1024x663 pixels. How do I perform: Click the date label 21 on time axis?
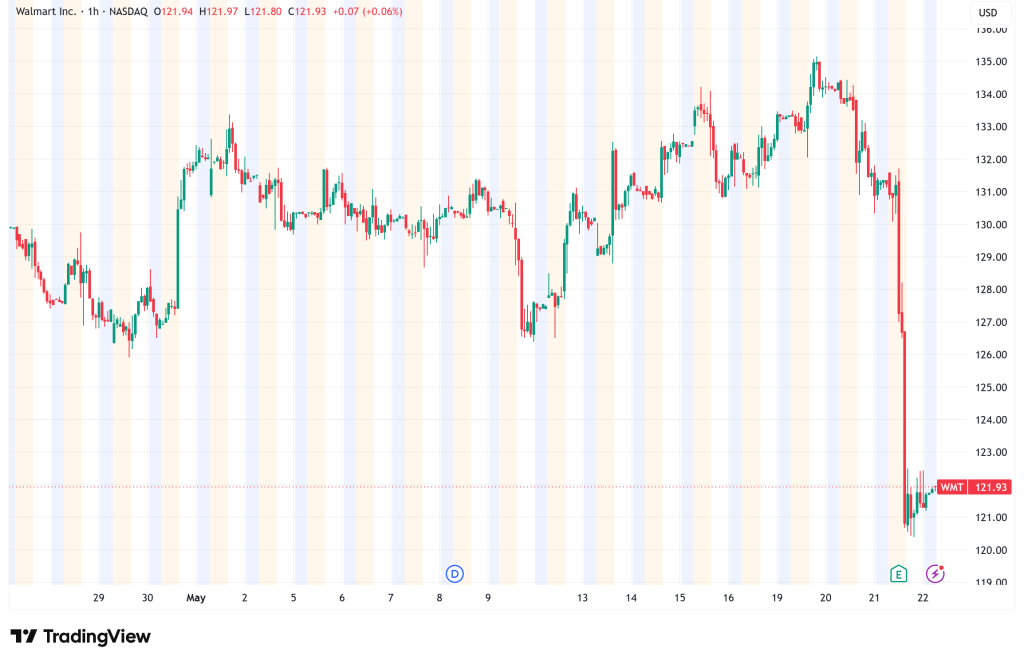874,598
